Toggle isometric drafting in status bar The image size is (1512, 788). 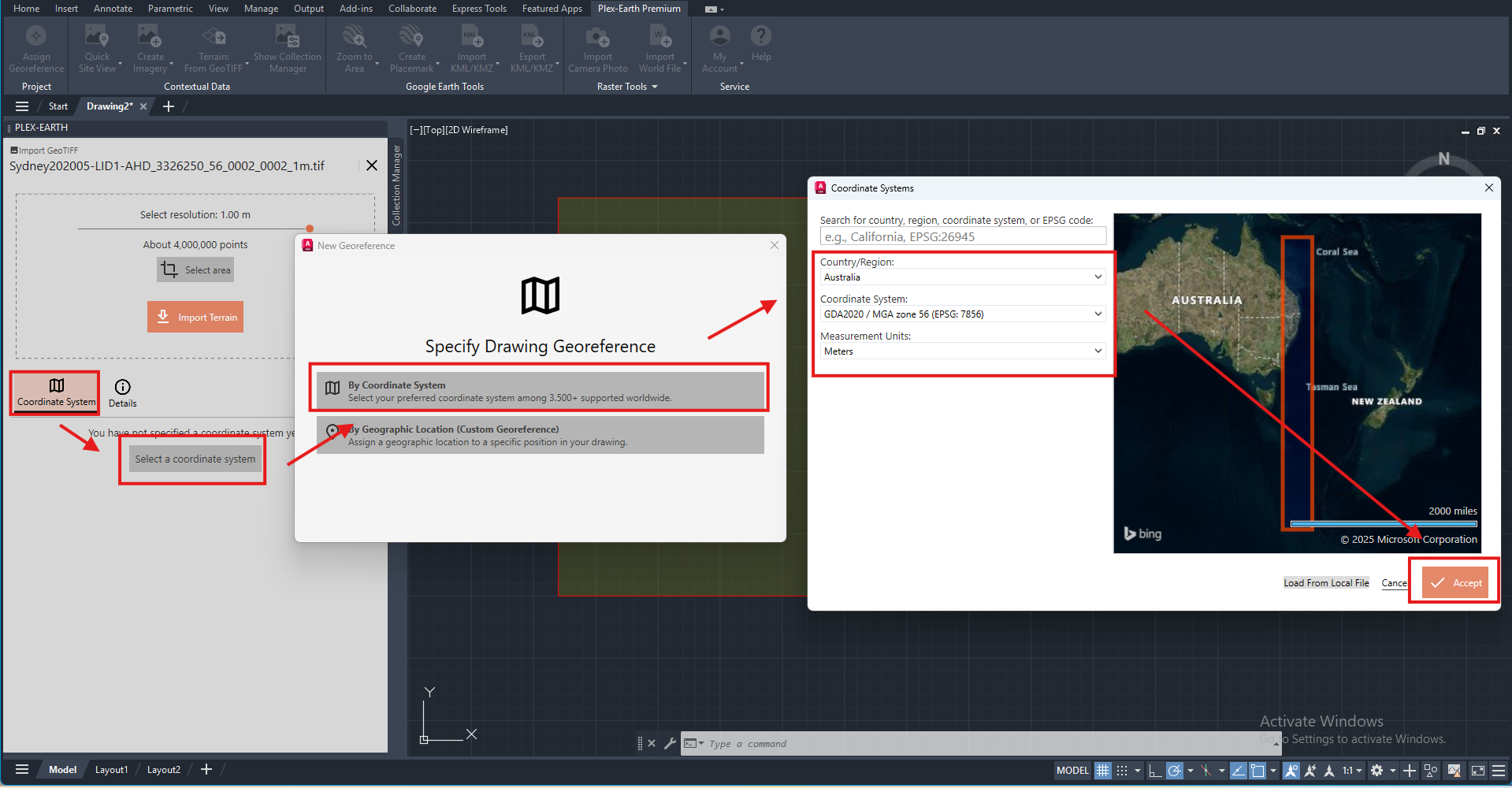(1206, 771)
